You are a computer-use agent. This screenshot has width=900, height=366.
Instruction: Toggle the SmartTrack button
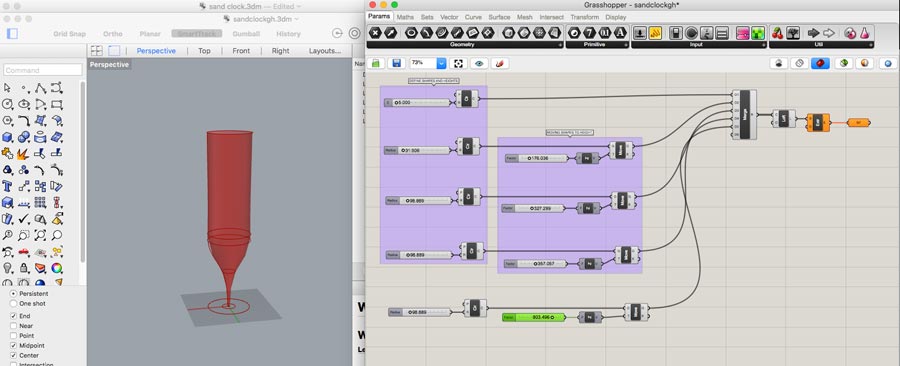coord(196,34)
